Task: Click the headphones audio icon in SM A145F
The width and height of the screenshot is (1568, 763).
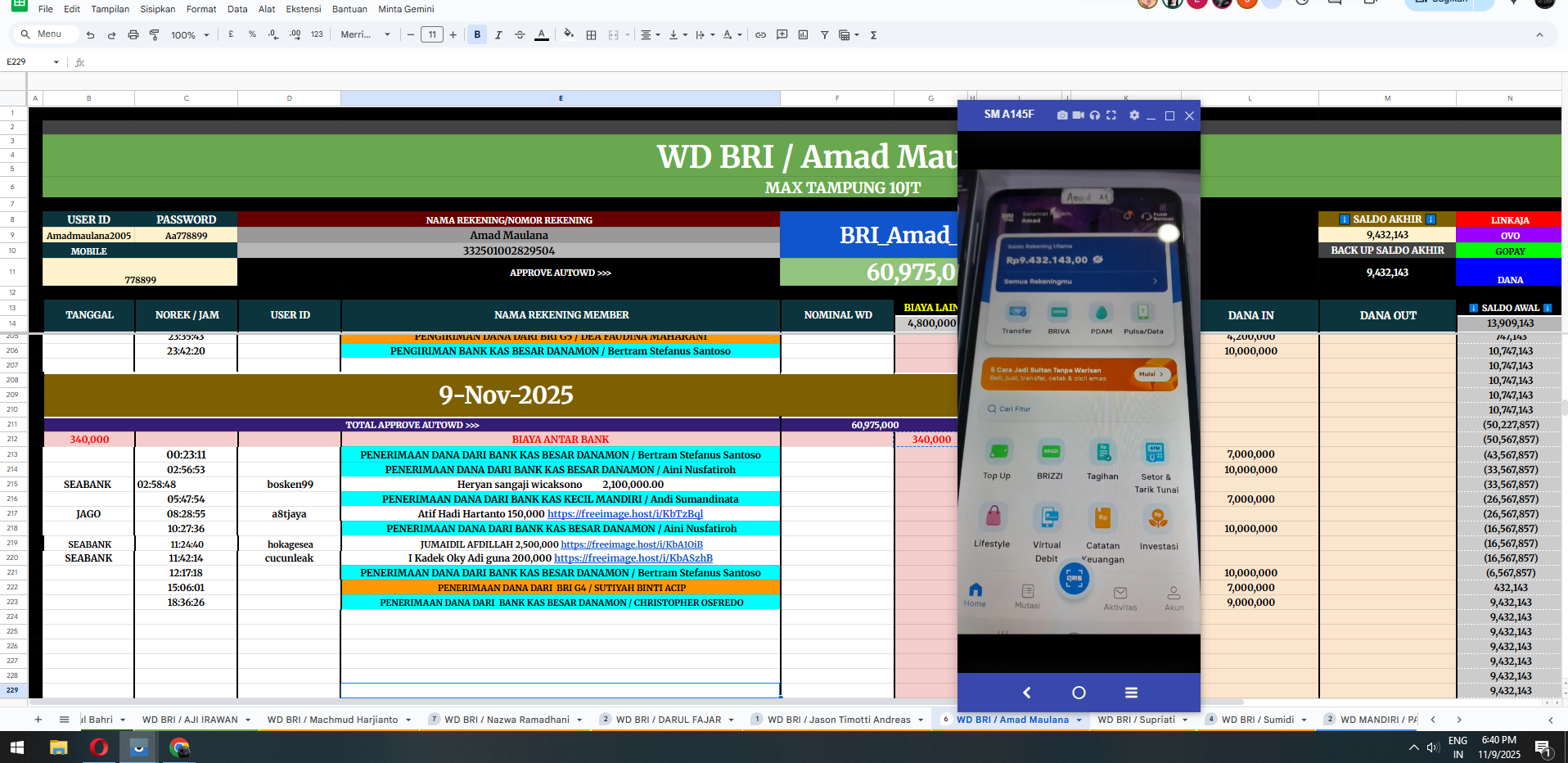Action: (1094, 115)
